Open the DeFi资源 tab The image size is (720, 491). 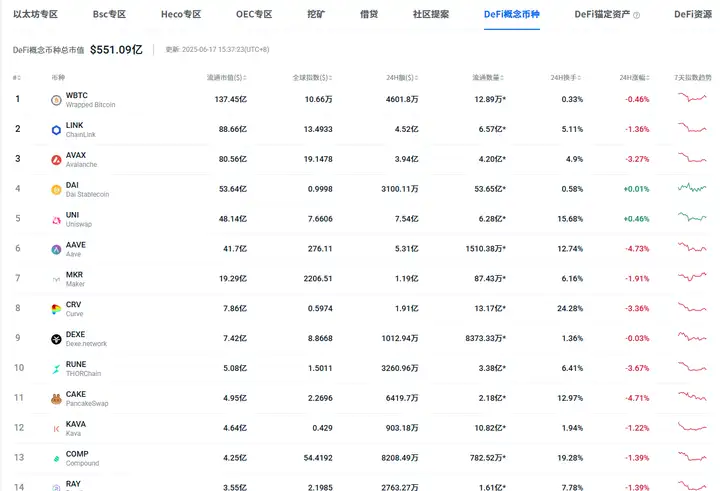(693, 14)
